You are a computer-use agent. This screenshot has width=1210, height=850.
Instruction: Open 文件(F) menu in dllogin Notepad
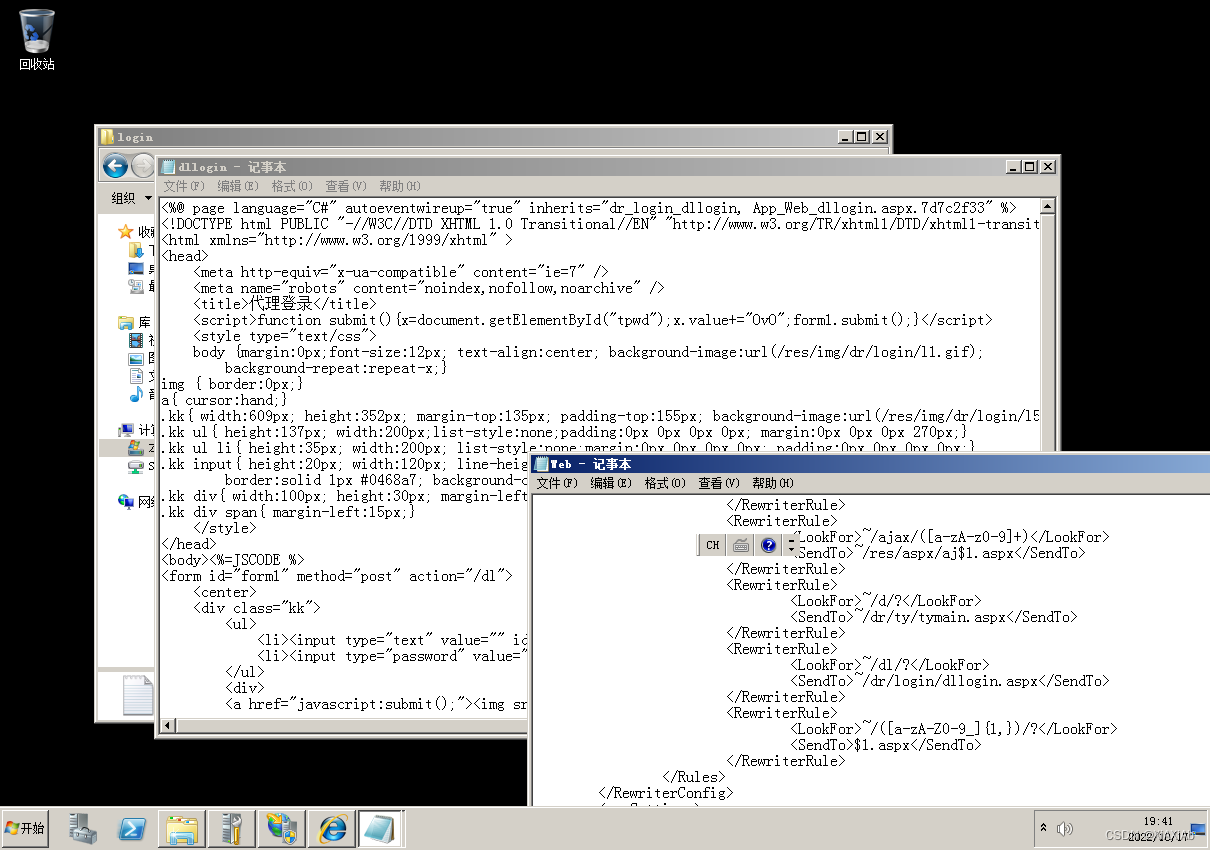184,186
